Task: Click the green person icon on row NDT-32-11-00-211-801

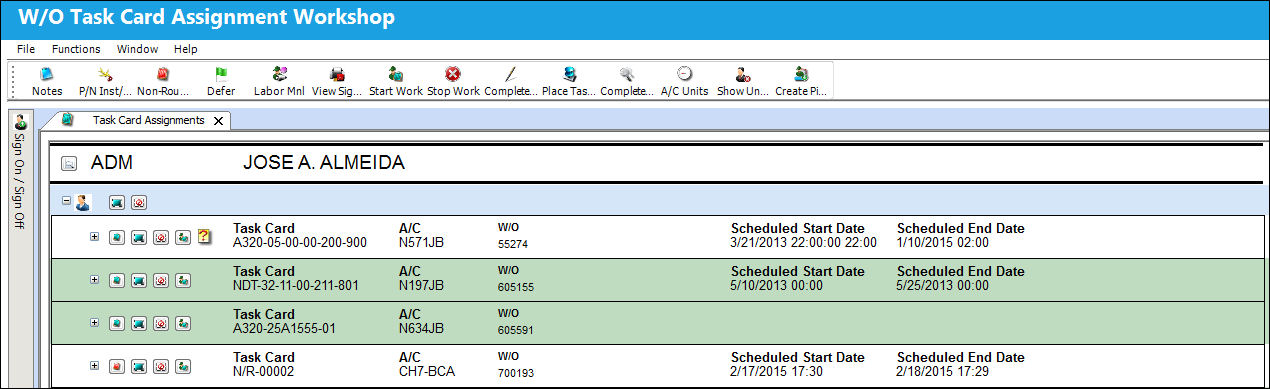Action: (x=183, y=281)
